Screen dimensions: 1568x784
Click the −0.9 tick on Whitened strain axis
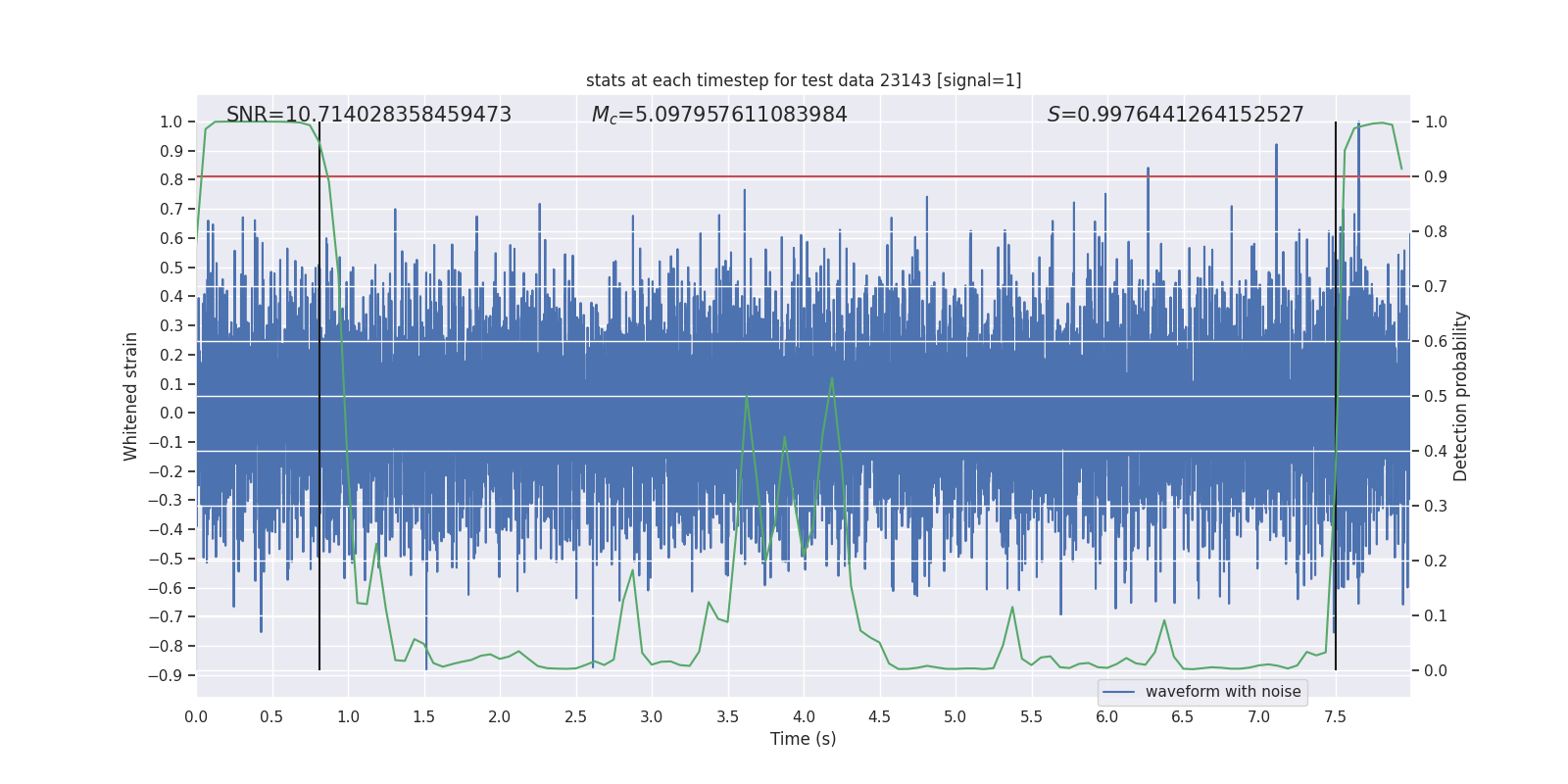(x=166, y=675)
